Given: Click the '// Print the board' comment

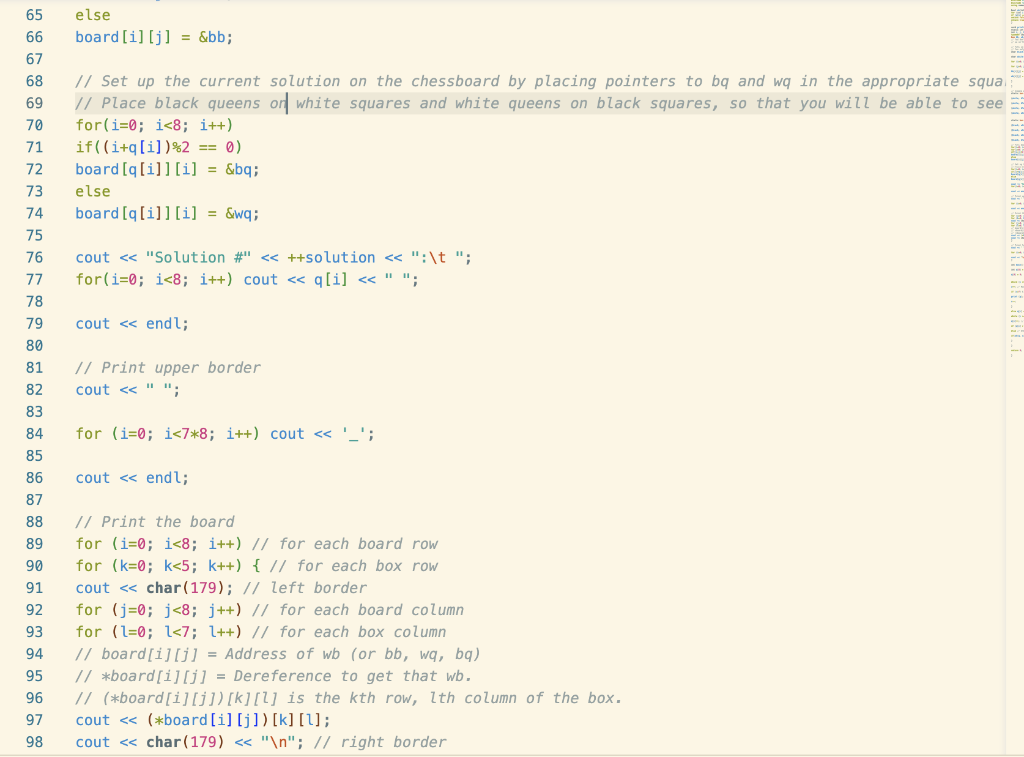Looking at the screenshot, I should (x=155, y=522).
